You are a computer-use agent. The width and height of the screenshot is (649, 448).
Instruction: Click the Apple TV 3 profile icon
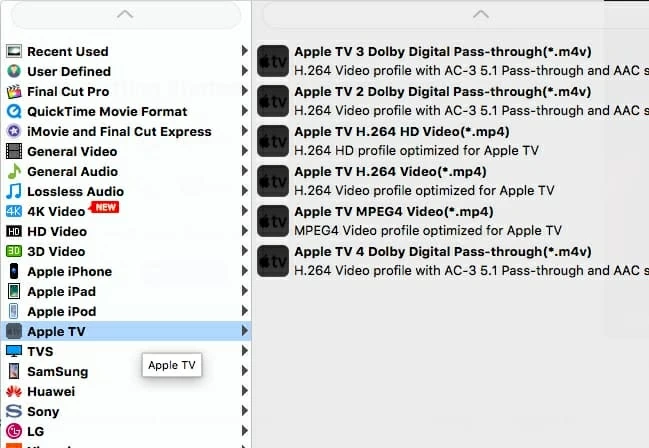click(x=273, y=61)
